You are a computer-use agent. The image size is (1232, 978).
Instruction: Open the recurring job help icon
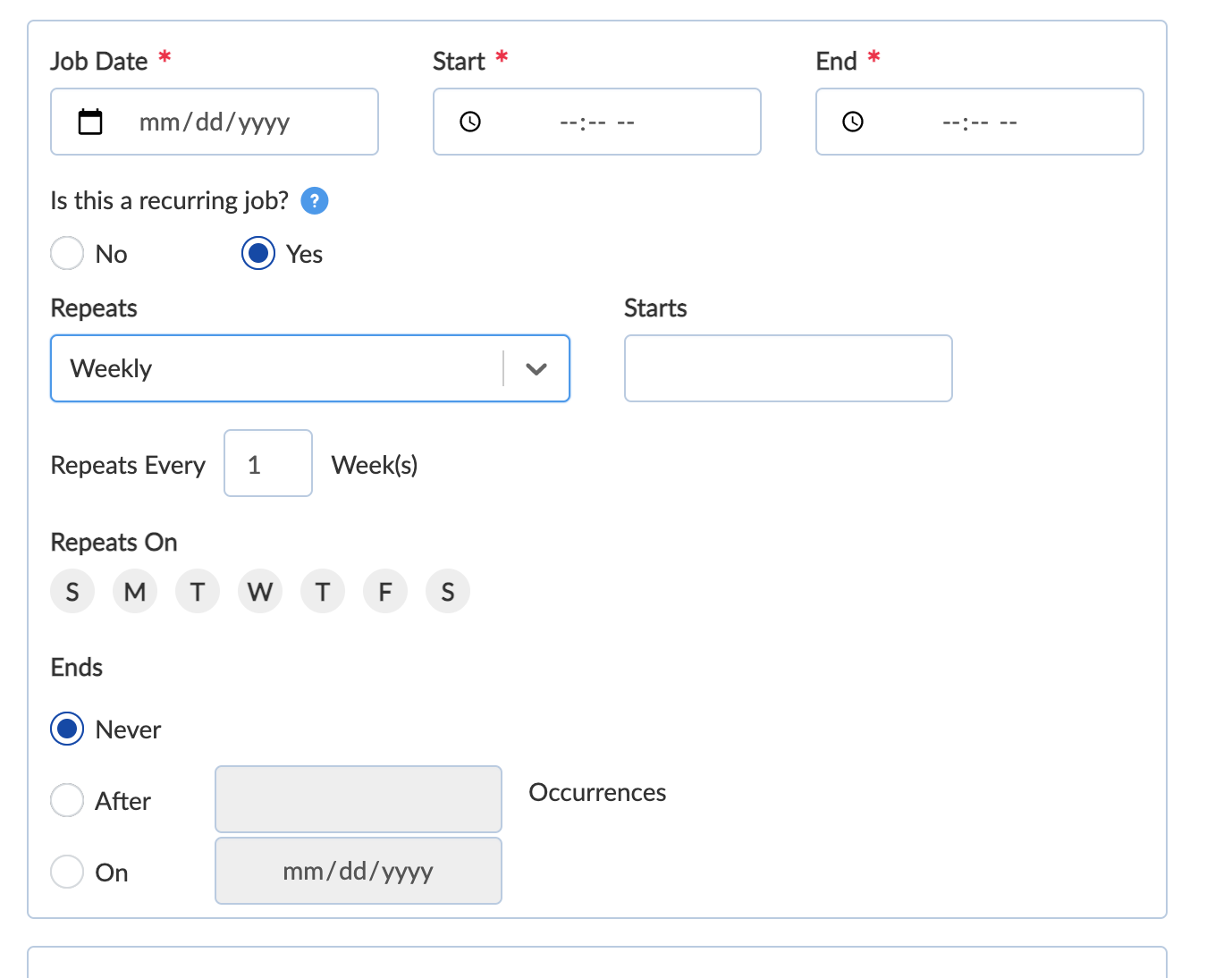click(315, 201)
